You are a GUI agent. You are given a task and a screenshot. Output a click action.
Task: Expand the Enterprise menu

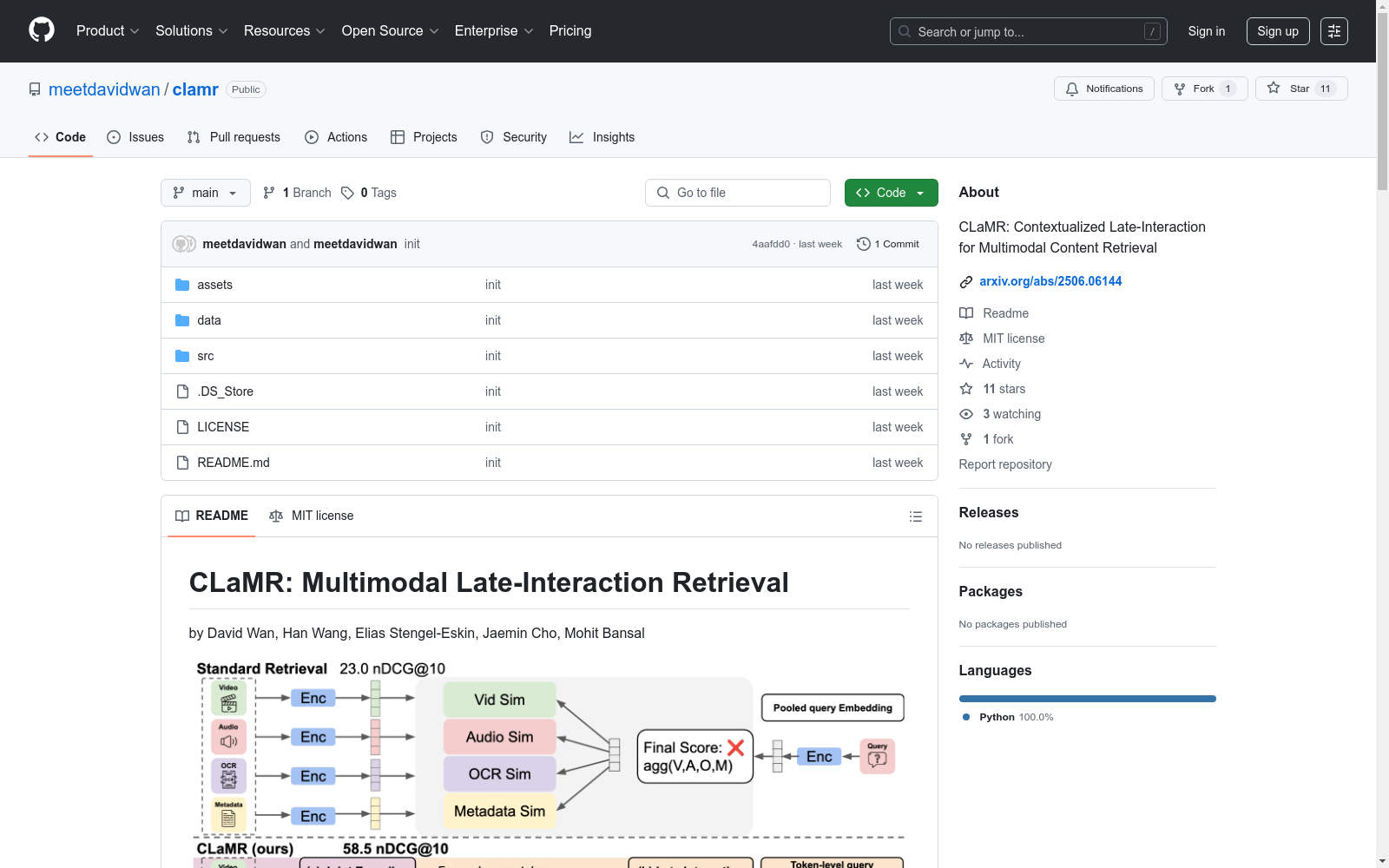coord(494,31)
